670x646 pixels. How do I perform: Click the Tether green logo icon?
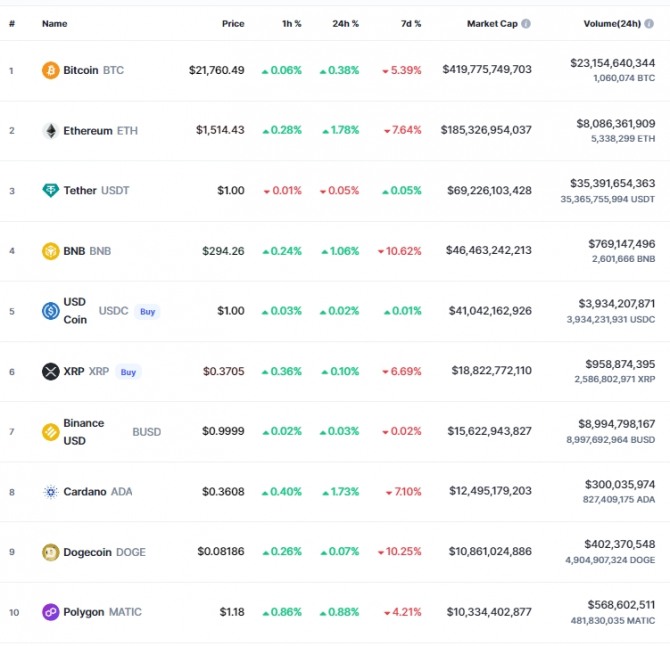(50, 191)
